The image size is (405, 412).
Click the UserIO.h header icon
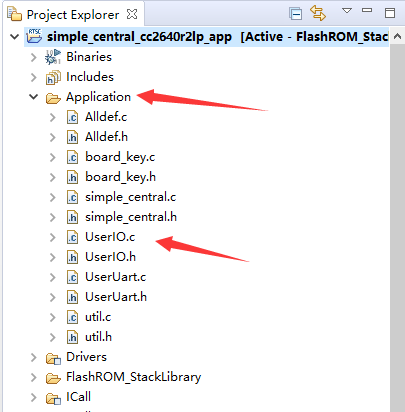coord(72,257)
